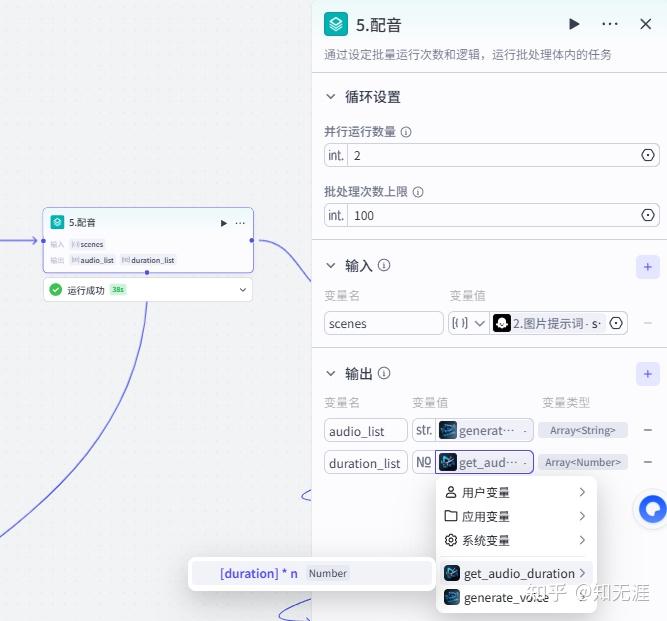Screen dimensions: 667x621
Task: Click the green 运行成功 check icon
Action: 56,290
